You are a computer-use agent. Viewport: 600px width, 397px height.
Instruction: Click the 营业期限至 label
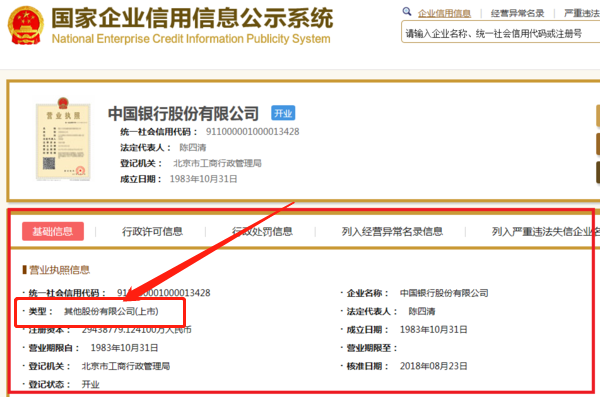pyautogui.click(x=372, y=348)
